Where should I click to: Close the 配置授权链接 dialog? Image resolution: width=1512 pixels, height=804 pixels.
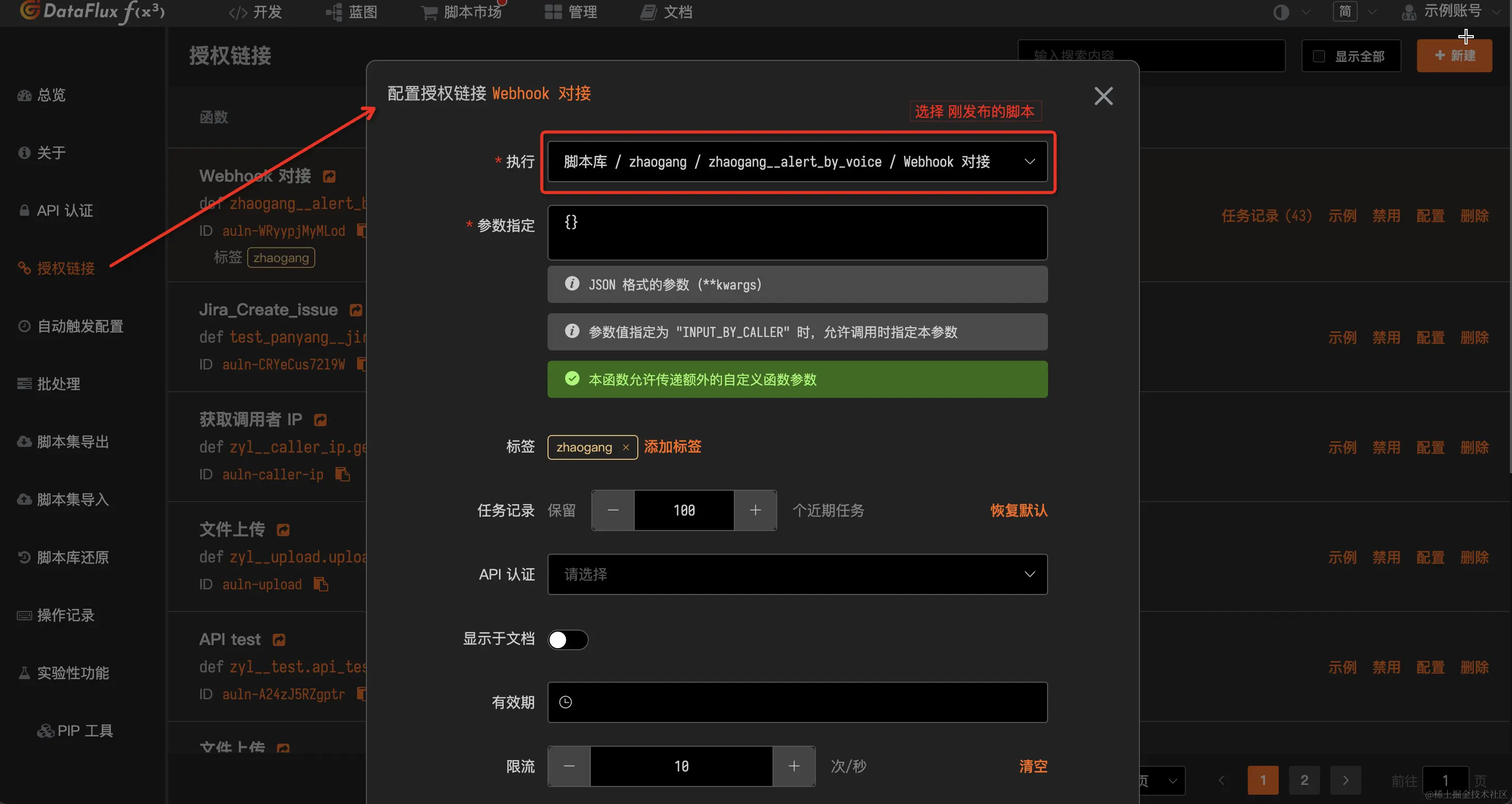click(x=1103, y=97)
